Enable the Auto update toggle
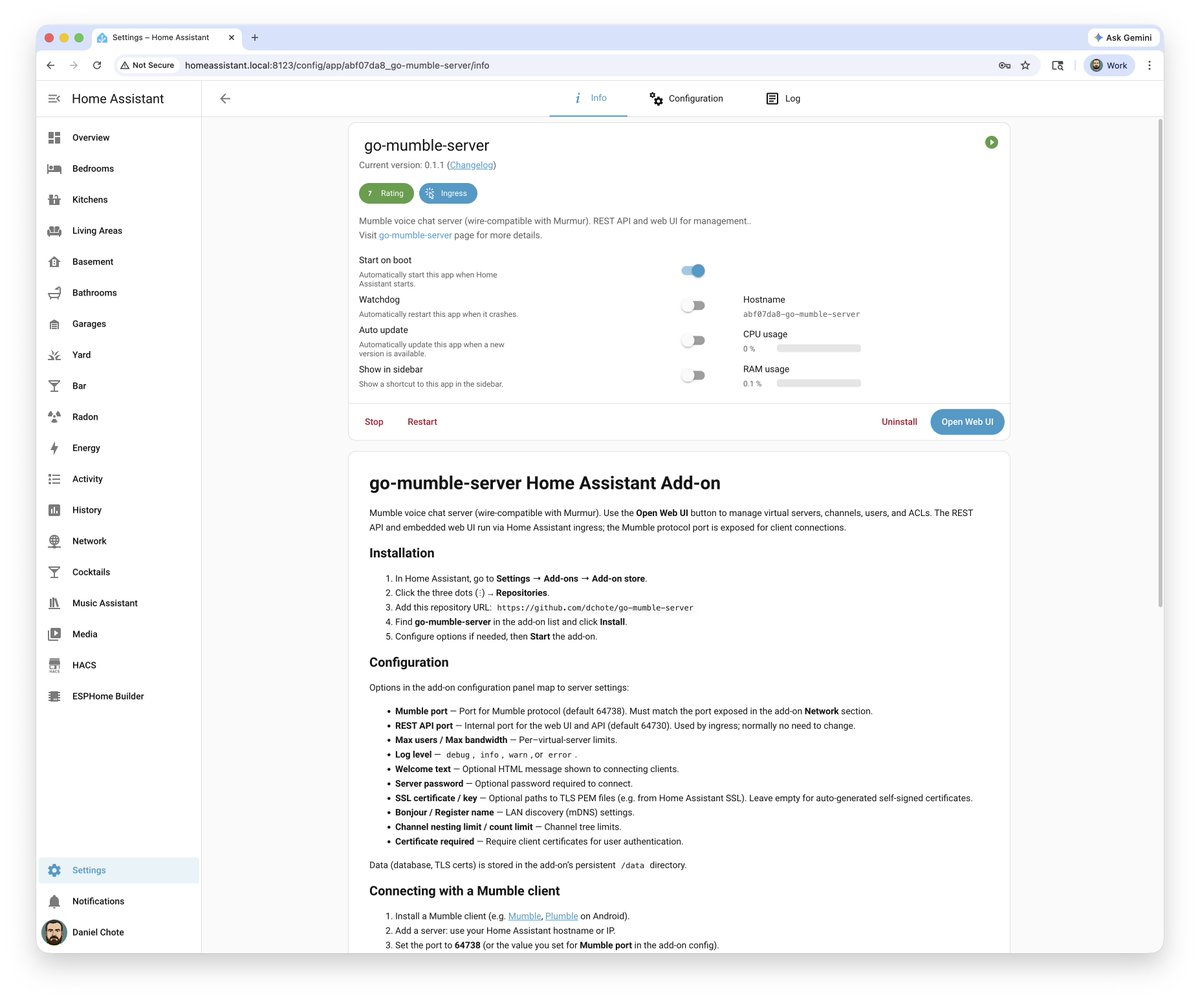This screenshot has height=1001, width=1200. click(693, 340)
